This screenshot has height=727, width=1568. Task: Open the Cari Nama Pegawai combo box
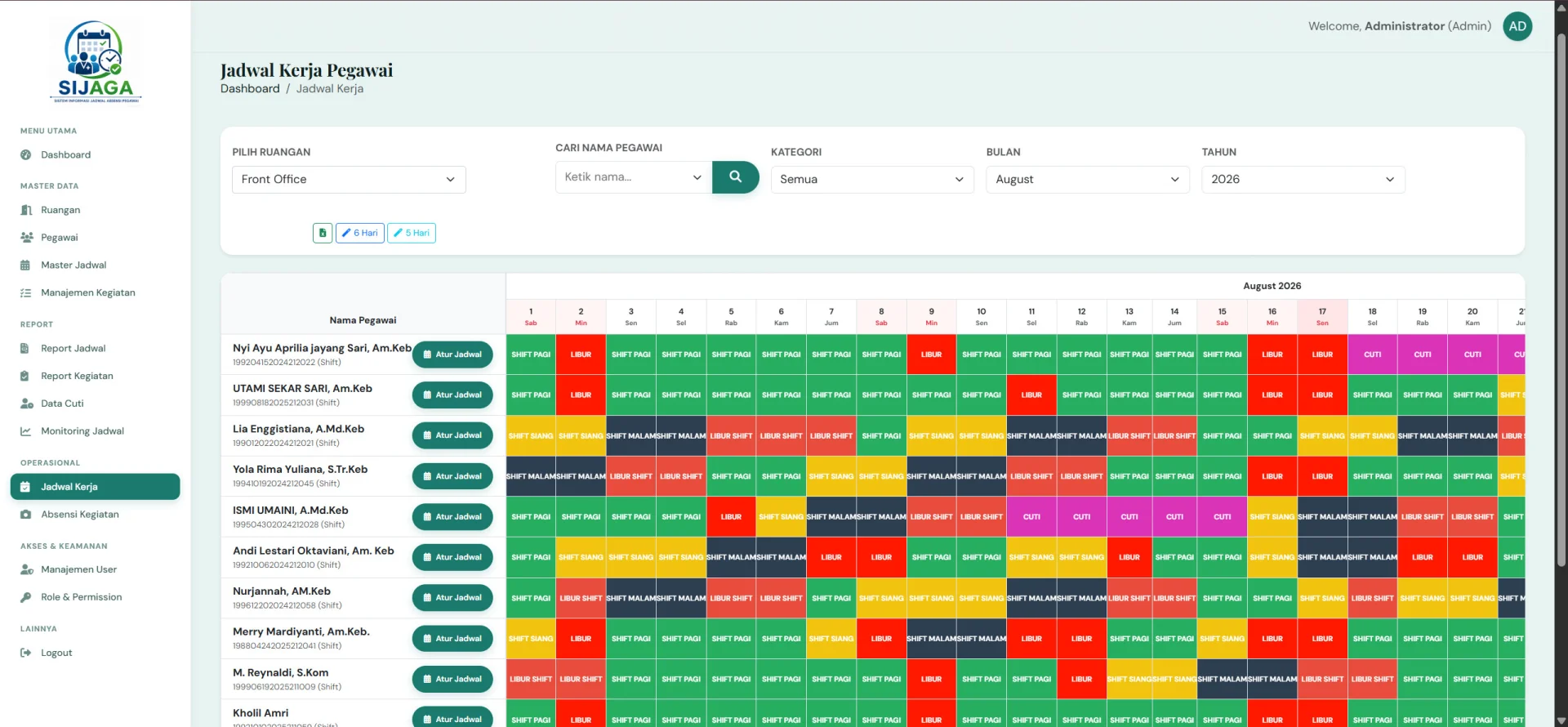[634, 177]
